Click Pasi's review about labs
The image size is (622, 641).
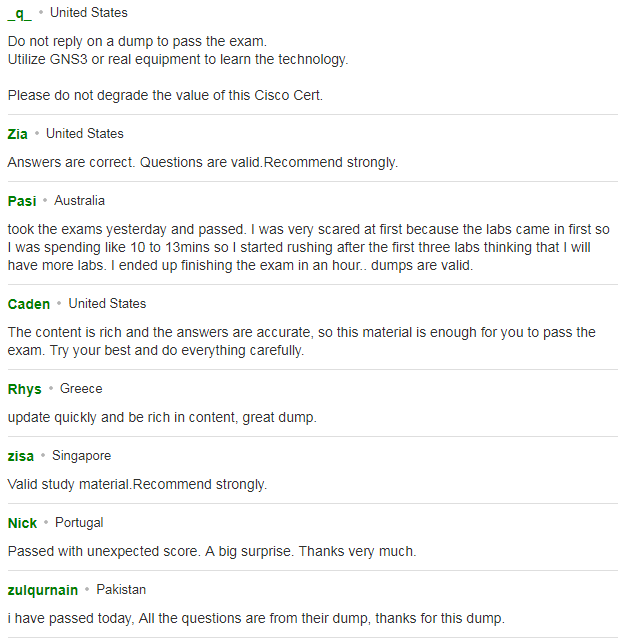coord(309,247)
